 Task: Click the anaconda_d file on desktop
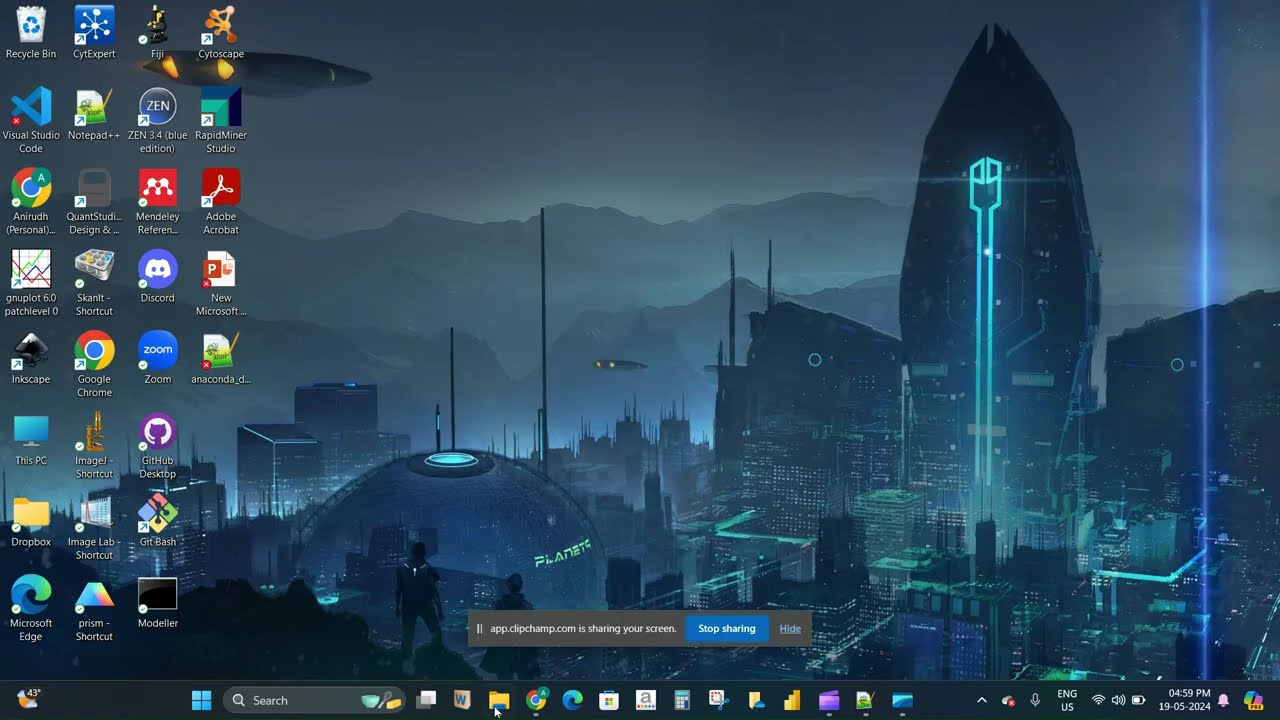(221, 358)
